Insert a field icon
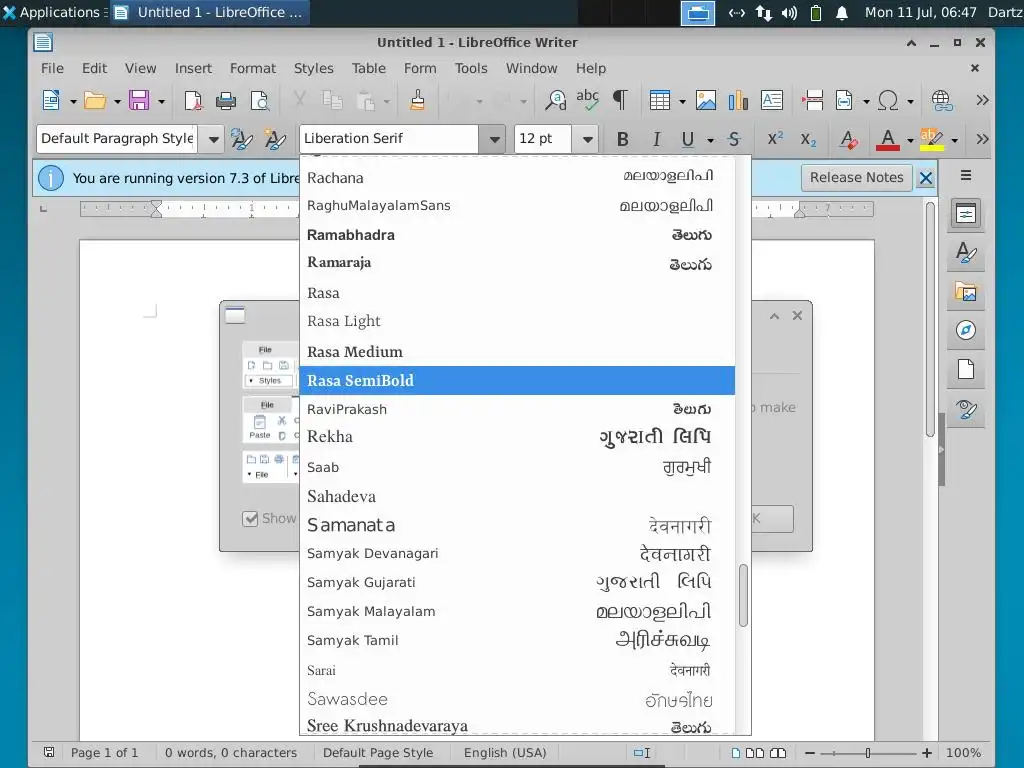Screen dimensions: 1024x768 point(844,101)
